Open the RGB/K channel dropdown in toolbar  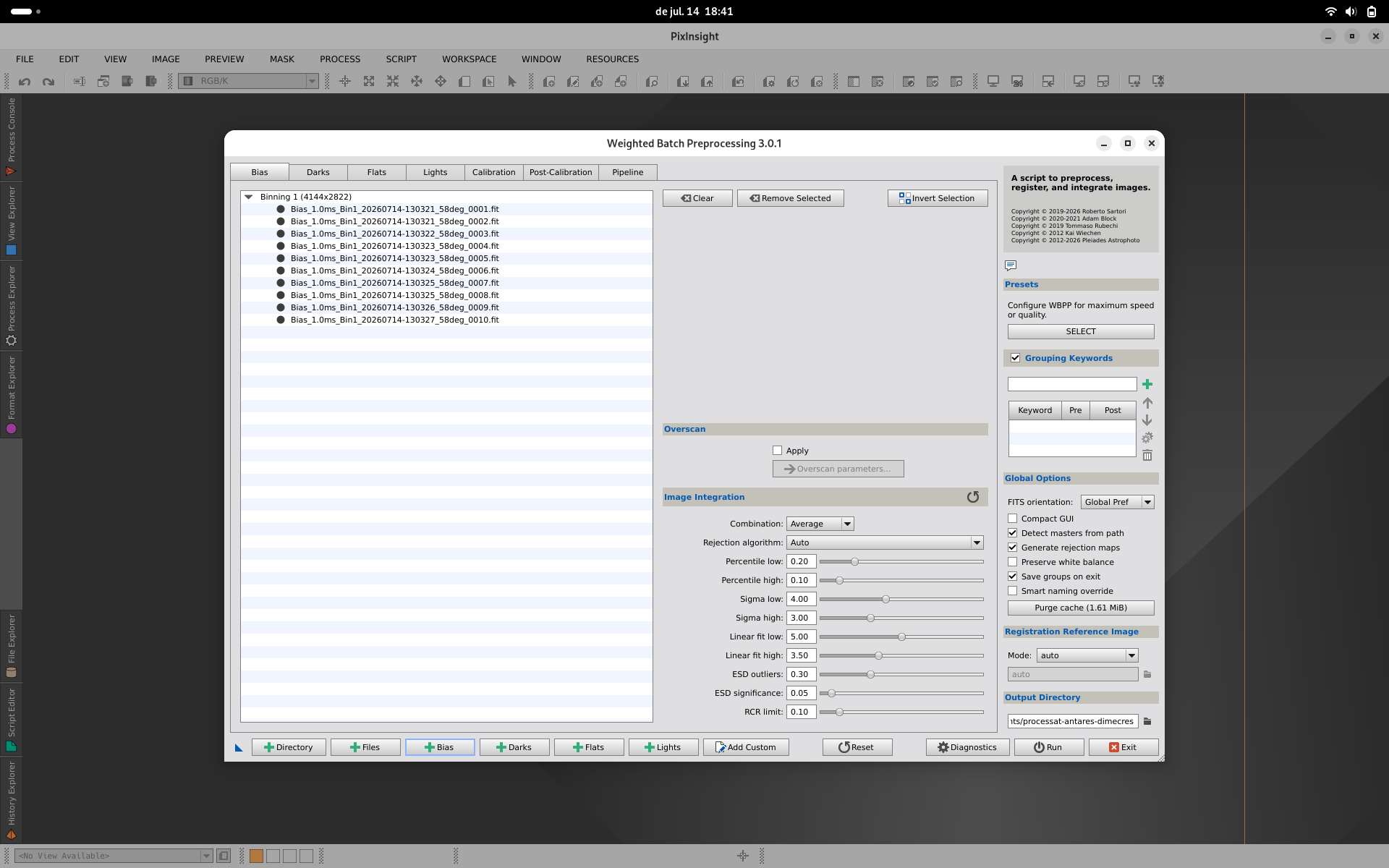(x=249, y=81)
